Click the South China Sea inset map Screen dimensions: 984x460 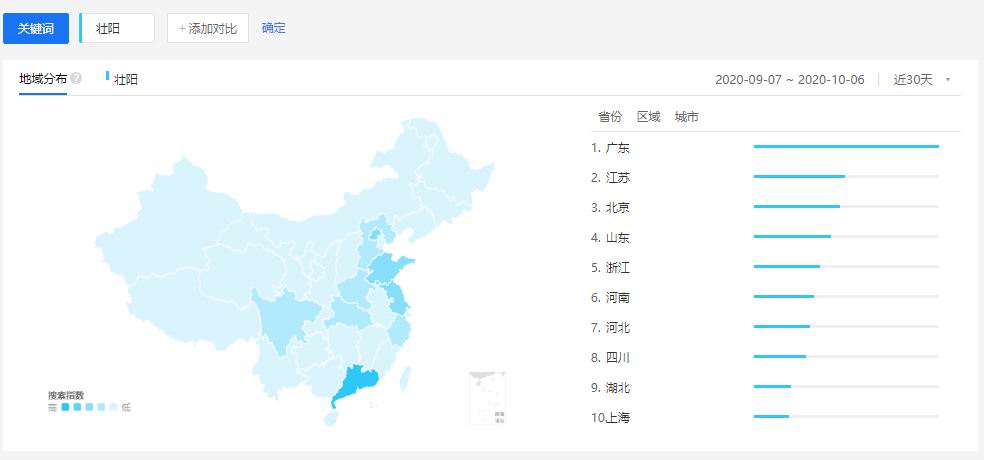pos(488,398)
